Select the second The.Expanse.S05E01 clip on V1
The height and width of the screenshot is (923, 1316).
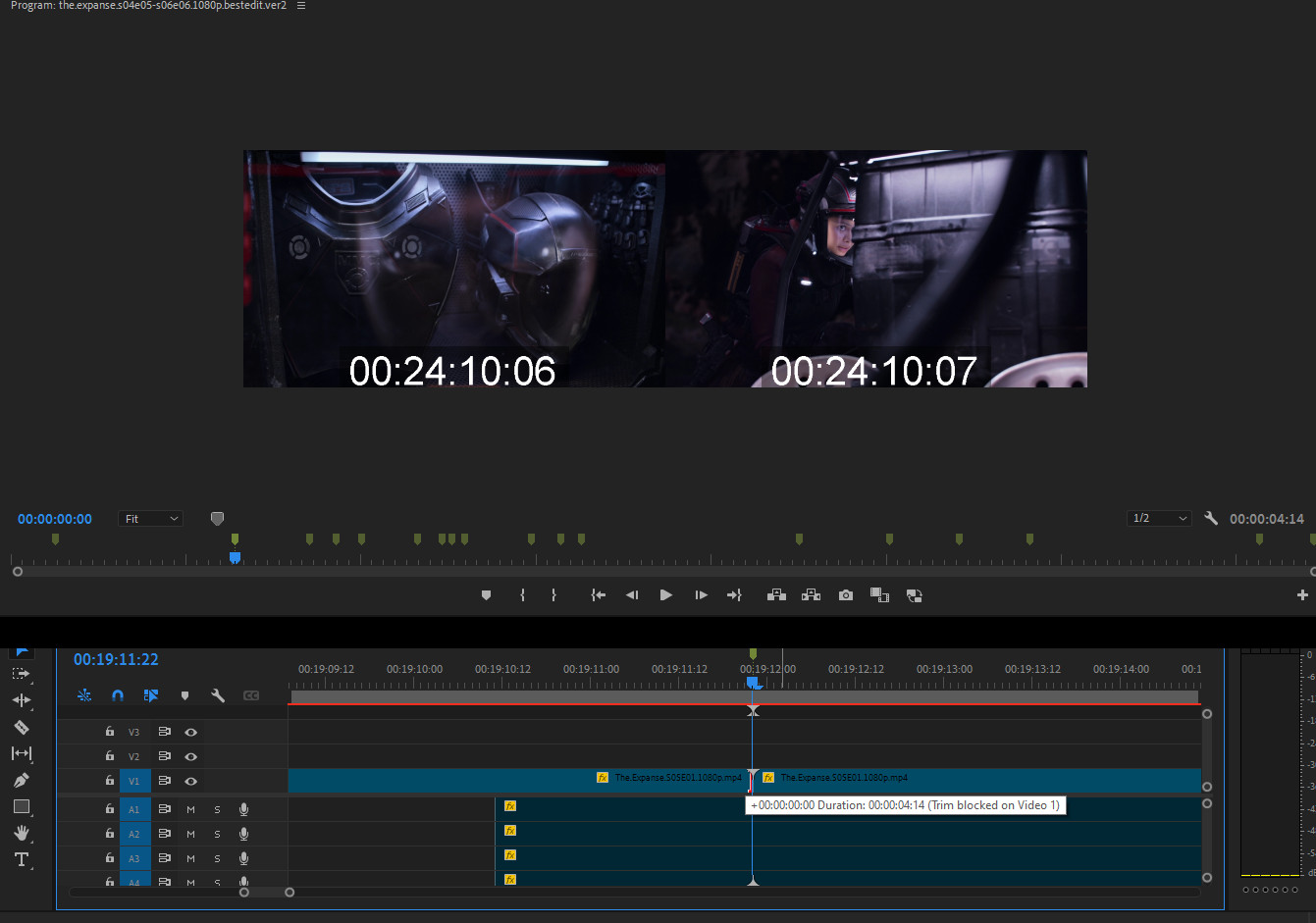981,779
